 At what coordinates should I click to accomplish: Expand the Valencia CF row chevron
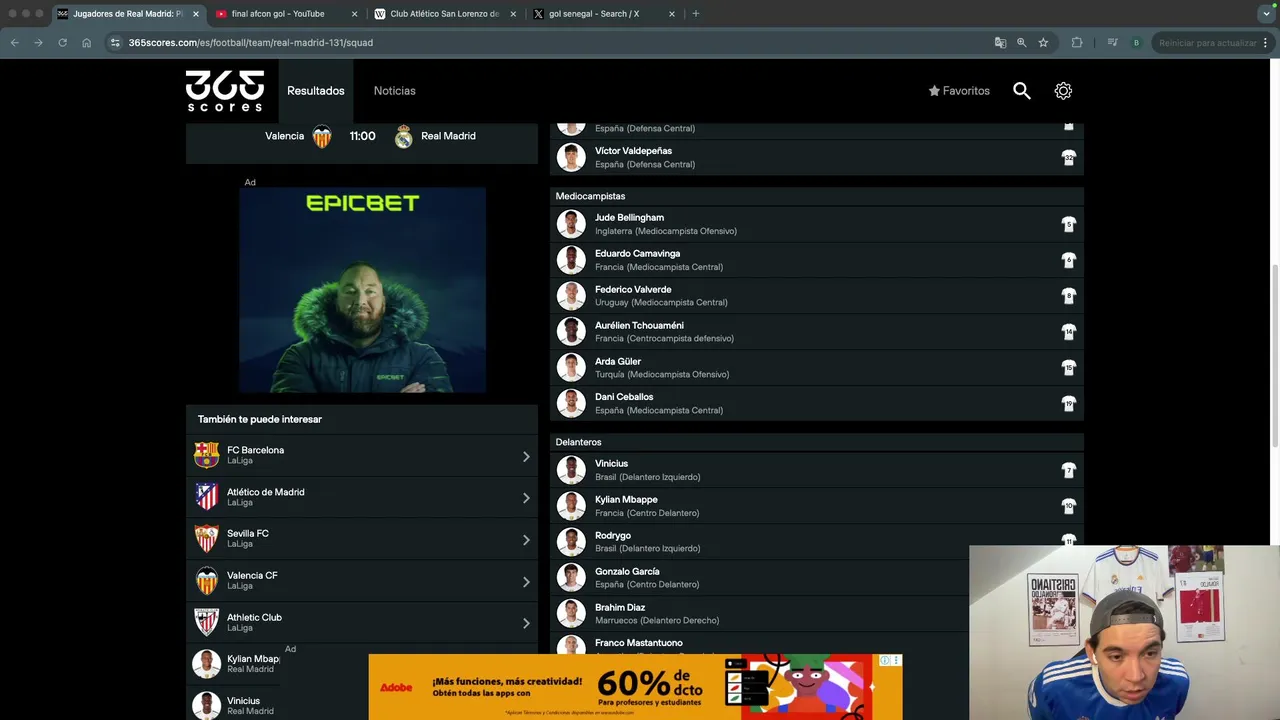point(526,582)
